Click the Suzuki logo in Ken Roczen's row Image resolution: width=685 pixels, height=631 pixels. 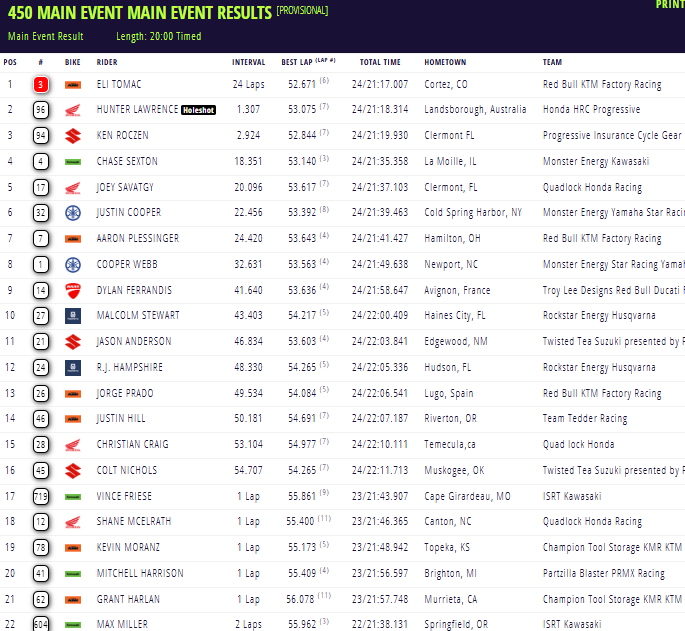73,136
